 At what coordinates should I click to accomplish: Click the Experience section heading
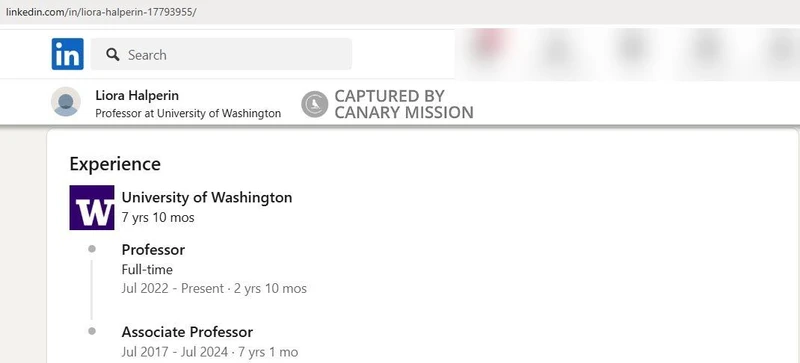pos(115,164)
